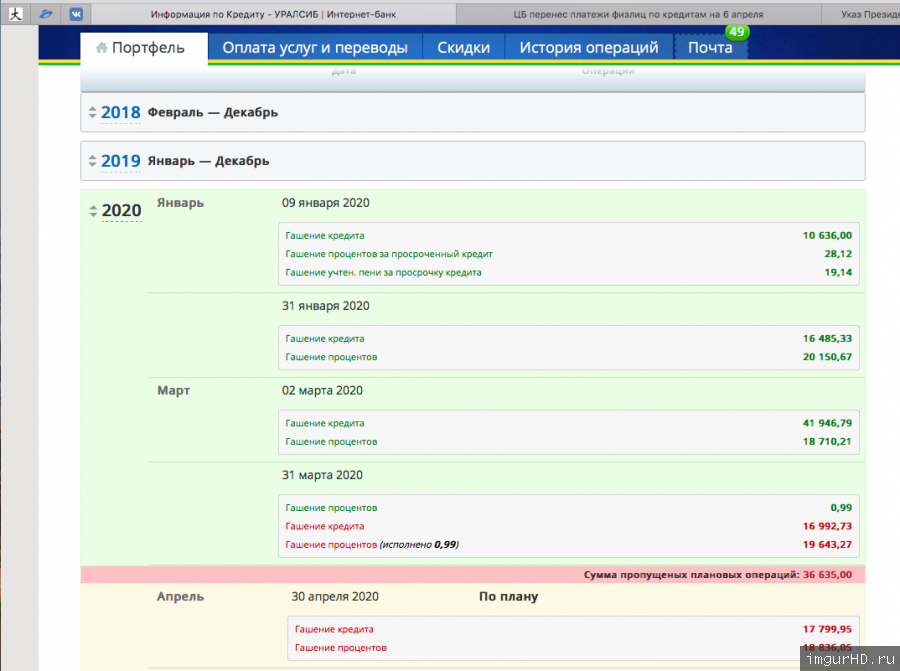Click the 2020 year link

click(x=122, y=211)
